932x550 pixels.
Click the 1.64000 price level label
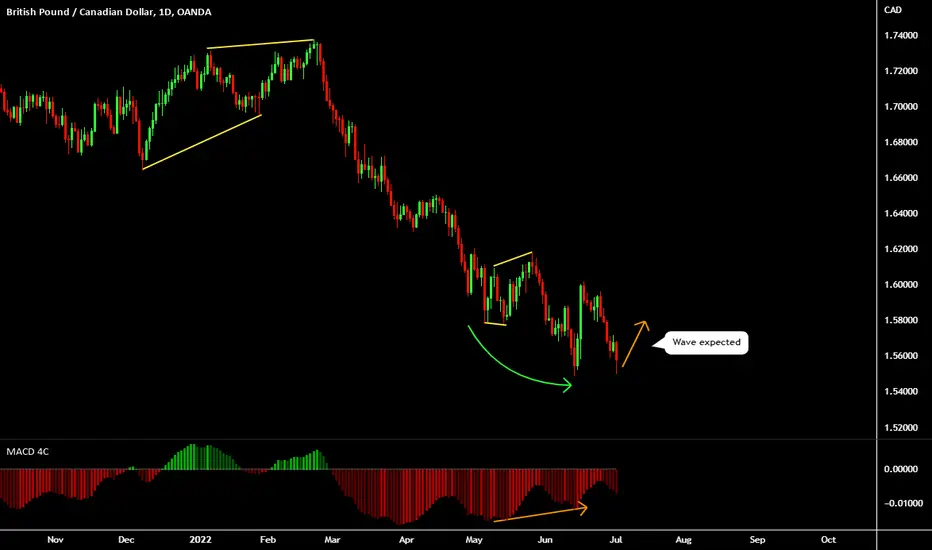coord(900,213)
